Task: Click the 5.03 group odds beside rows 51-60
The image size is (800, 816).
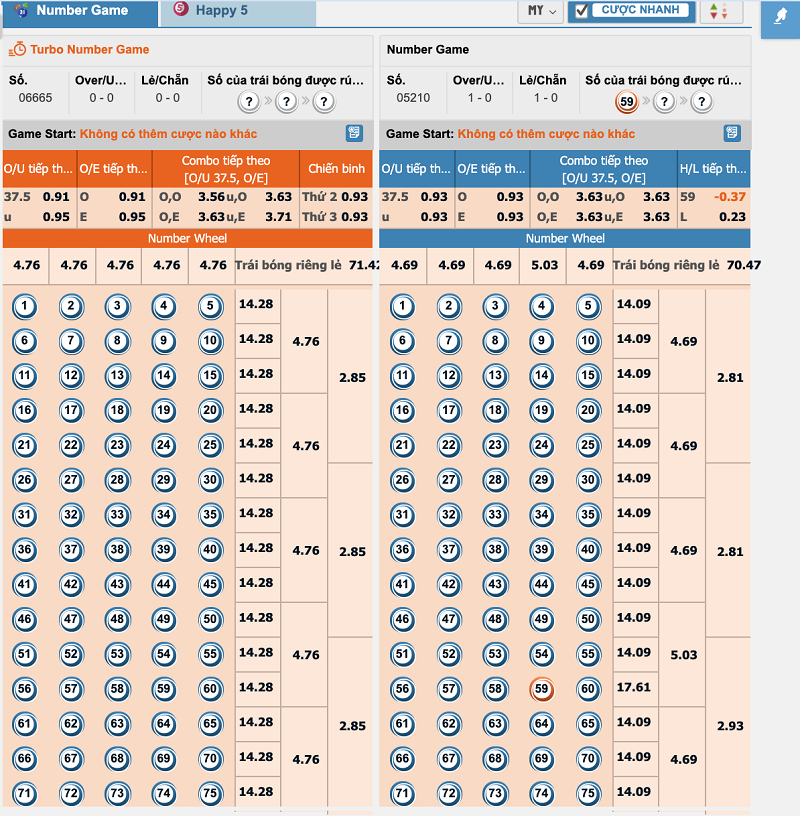Action: 684,655
